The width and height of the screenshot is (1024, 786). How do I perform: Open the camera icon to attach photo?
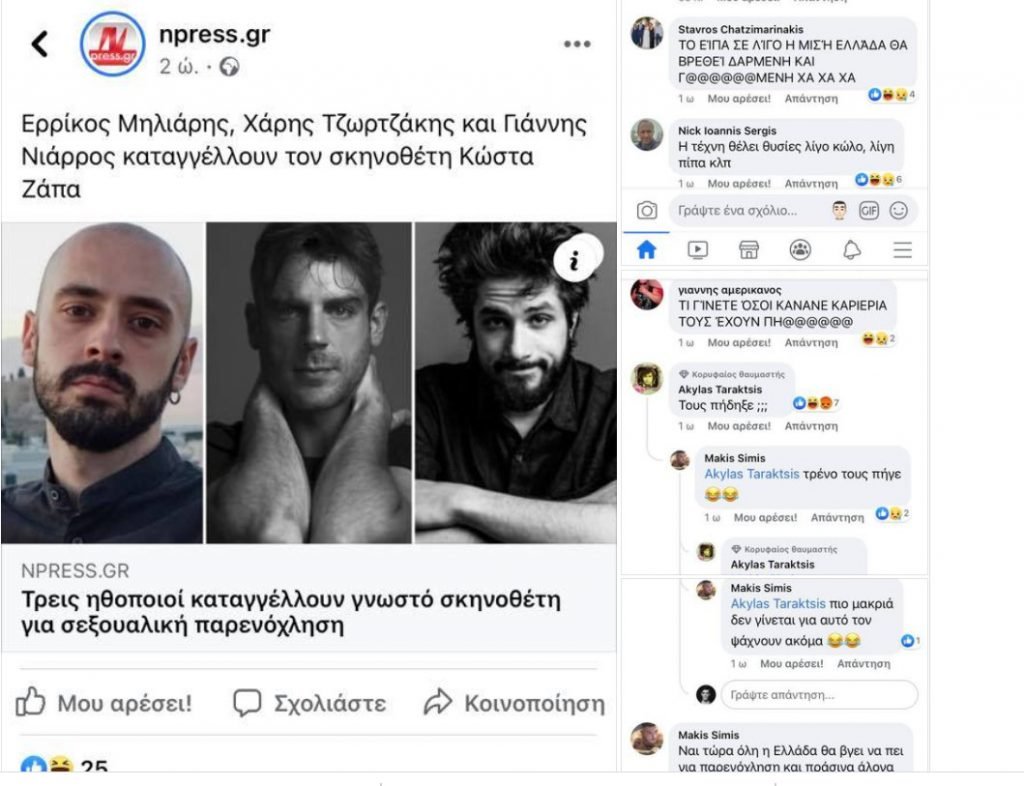[x=647, y=210]
